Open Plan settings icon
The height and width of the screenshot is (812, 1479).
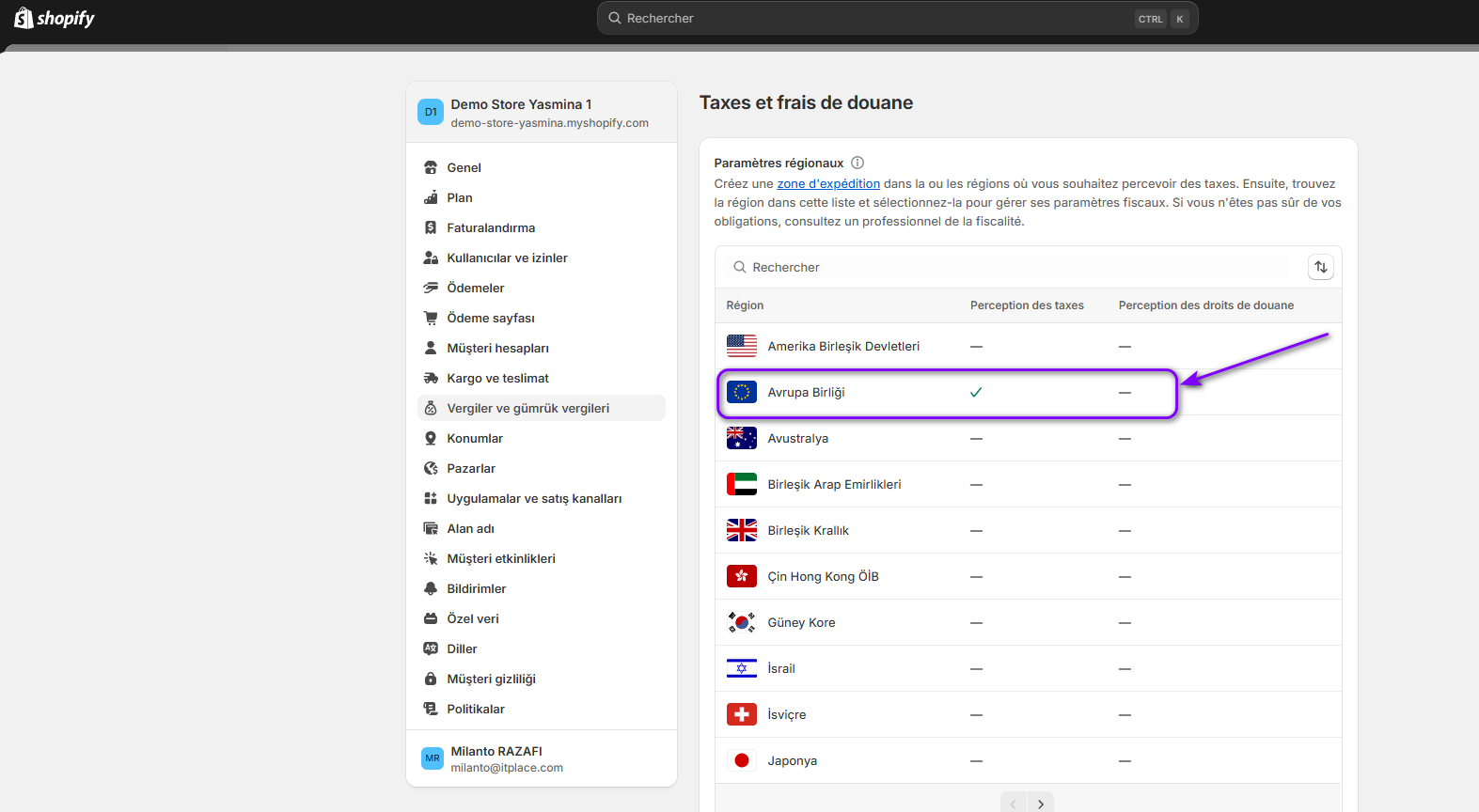coord(431,197)
